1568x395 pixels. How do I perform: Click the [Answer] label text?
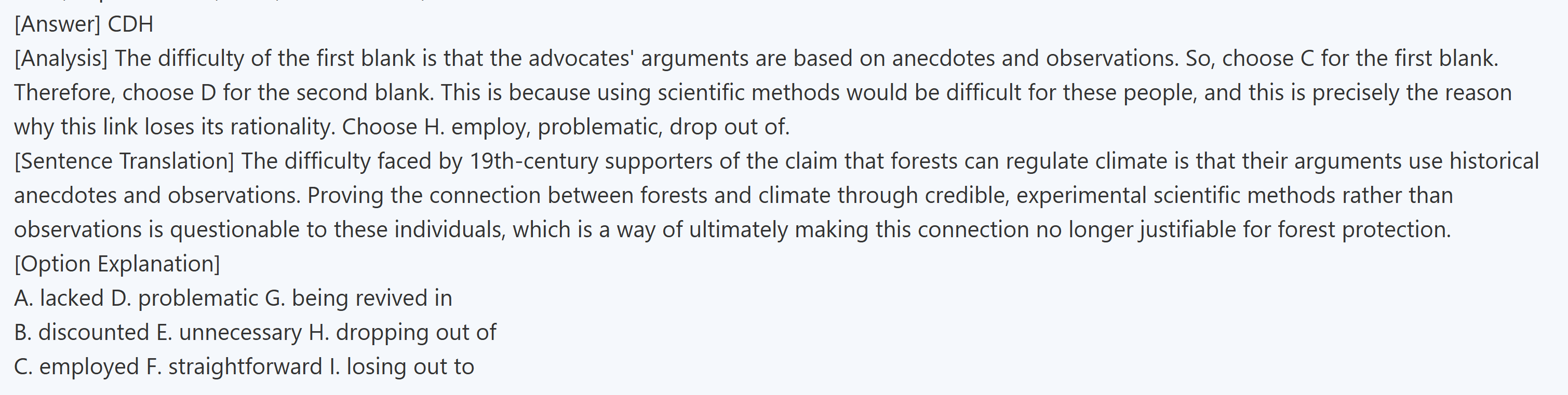tap(57, 24)
